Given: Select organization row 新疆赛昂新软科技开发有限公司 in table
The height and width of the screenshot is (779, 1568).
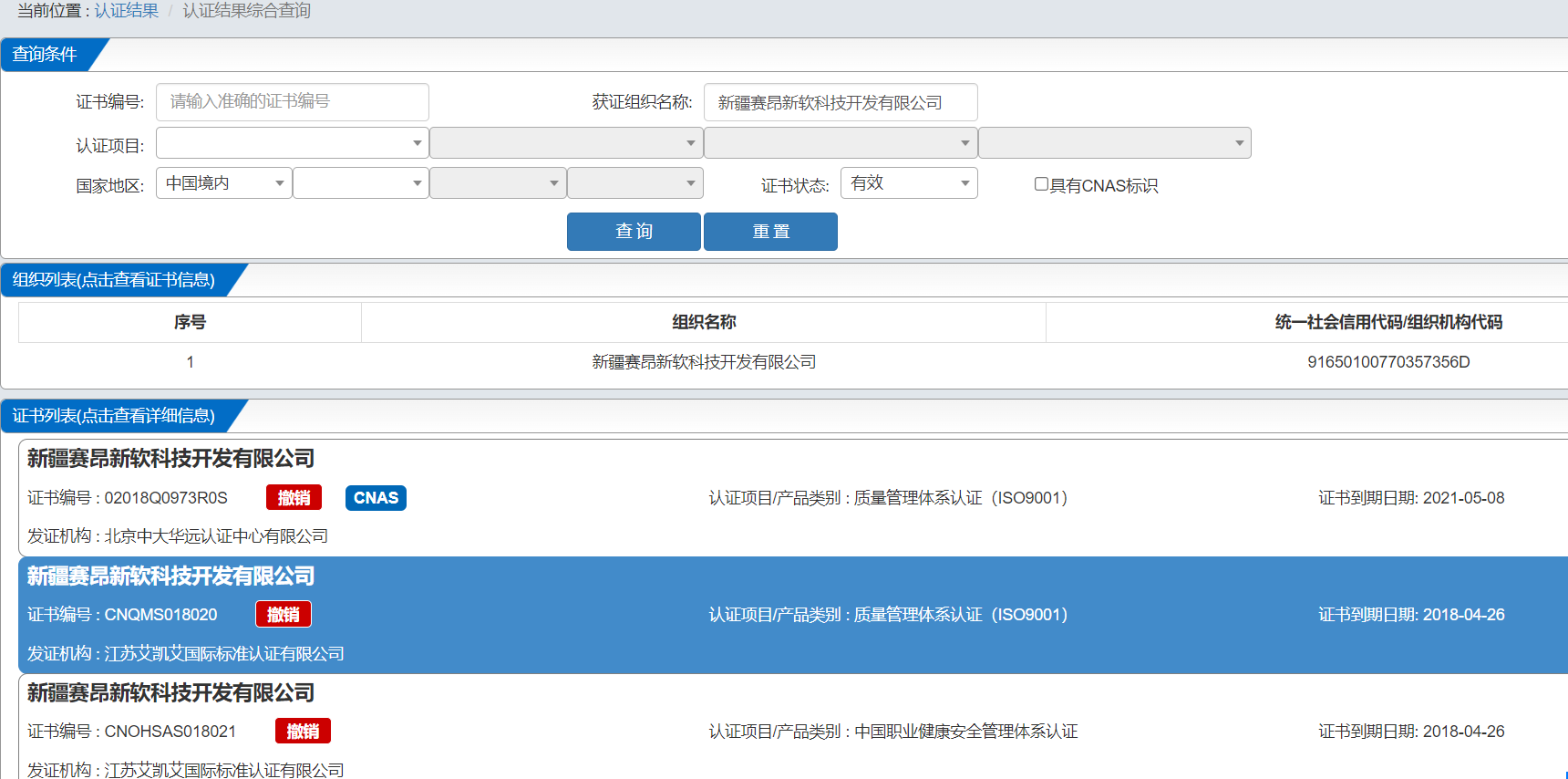Looking at the screenshot, I should [x=704, y=362].
